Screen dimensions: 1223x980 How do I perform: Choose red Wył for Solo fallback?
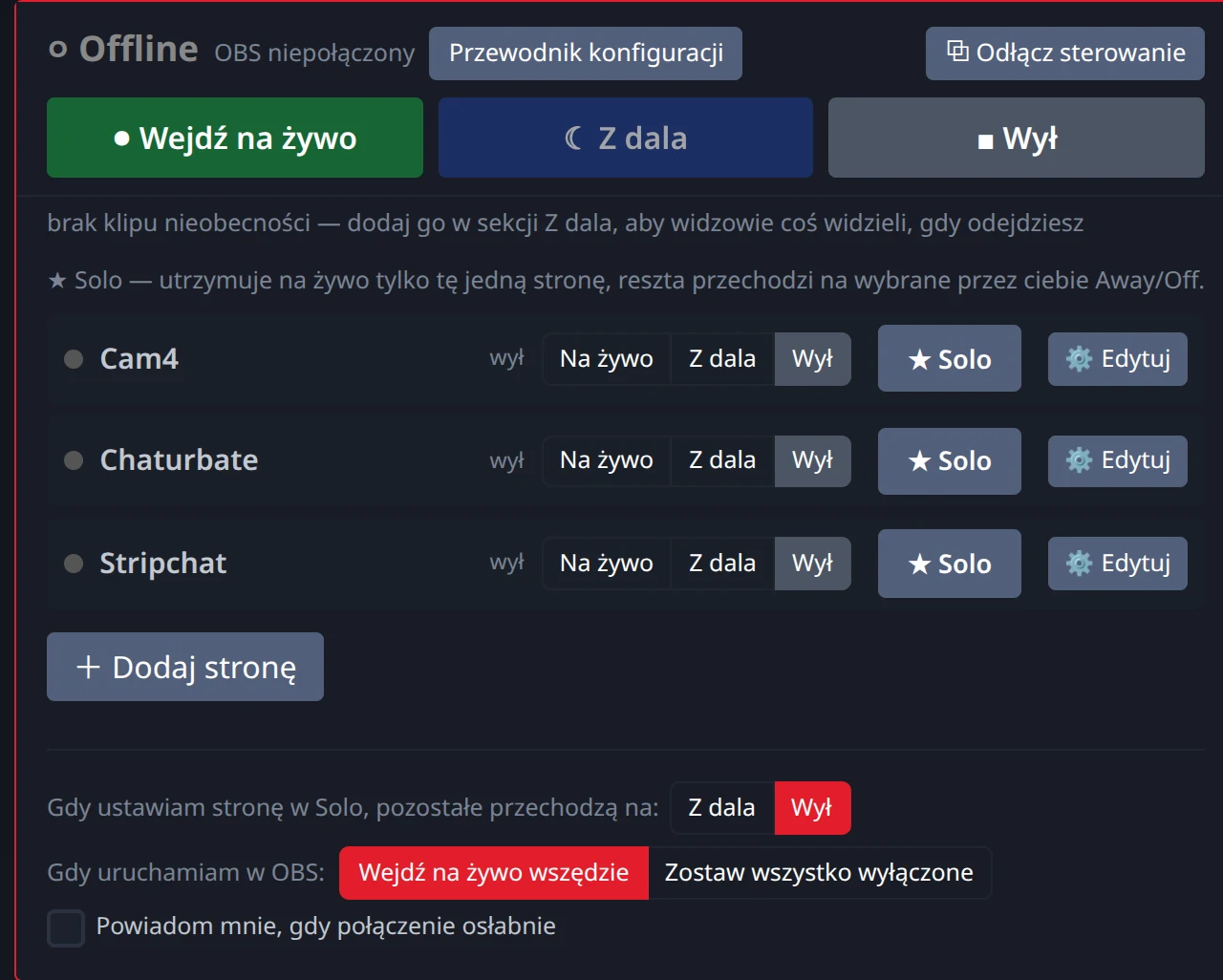[812, 808]
